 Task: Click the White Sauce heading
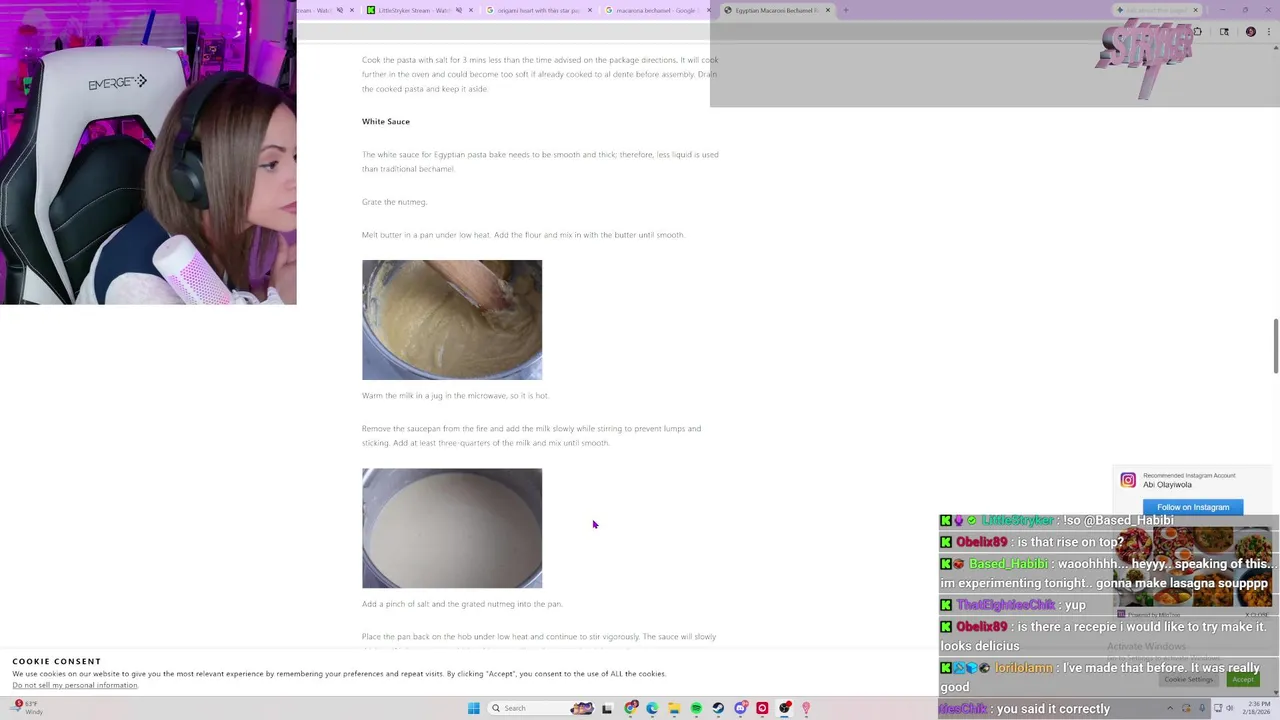click(386, 121)
